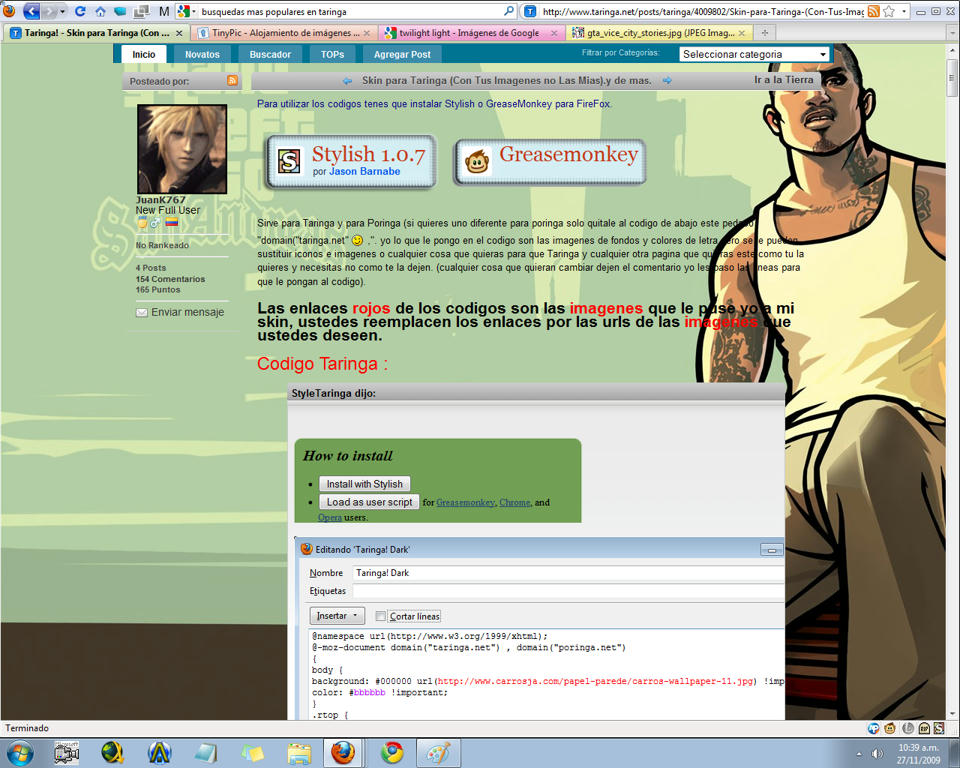Minimize the 'Editando Taringa! Dark' window
The width and height of the screenshot is (960, 768).
(771, 550)
